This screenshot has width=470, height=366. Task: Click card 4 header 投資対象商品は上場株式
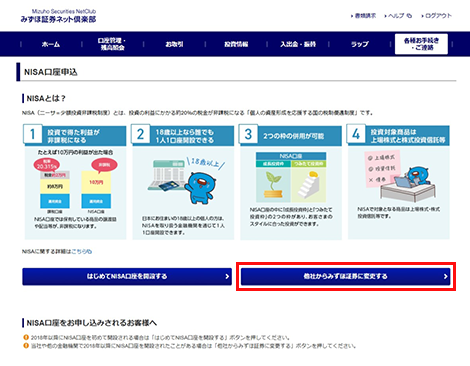tap(399, 135)
